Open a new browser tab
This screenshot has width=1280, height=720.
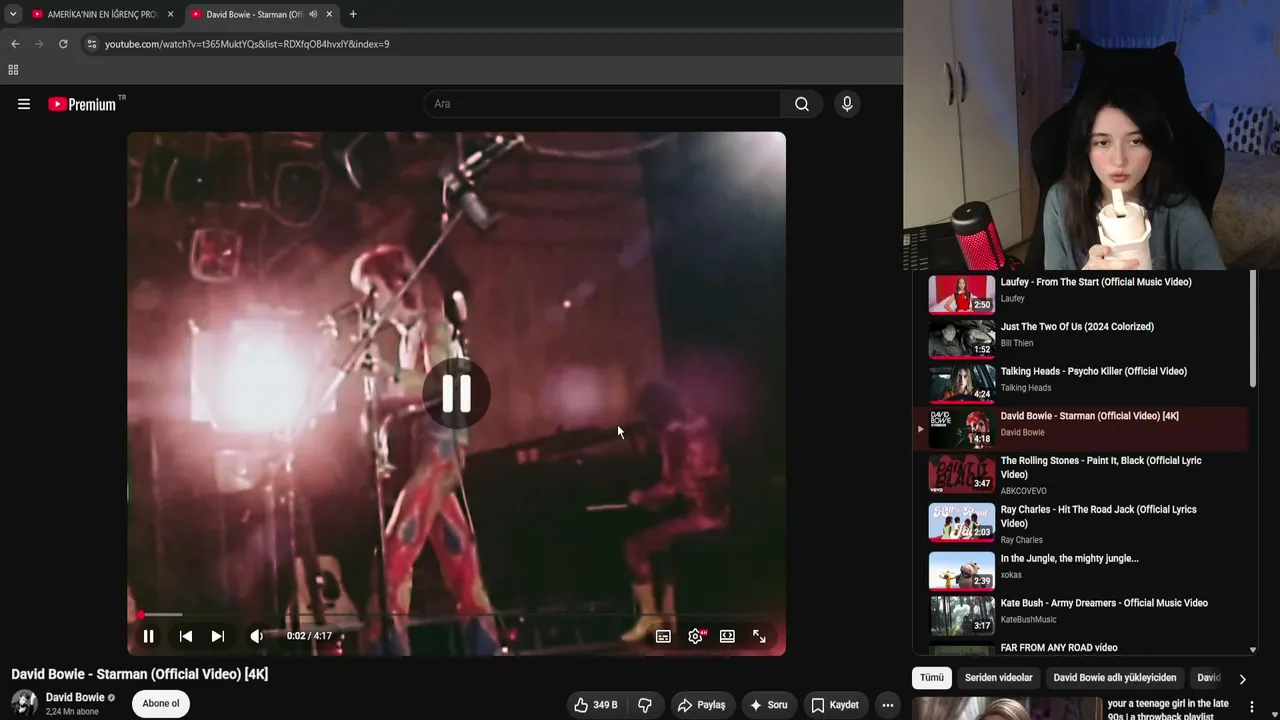click(x=353, y=14)
